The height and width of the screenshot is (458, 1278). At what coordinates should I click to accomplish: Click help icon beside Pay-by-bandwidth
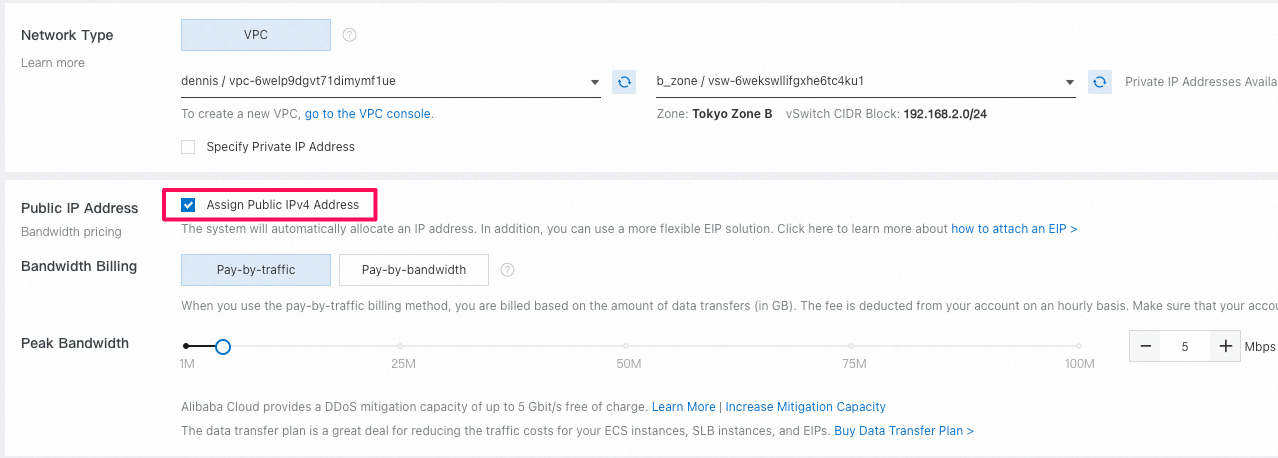click(x=508, y=270)
